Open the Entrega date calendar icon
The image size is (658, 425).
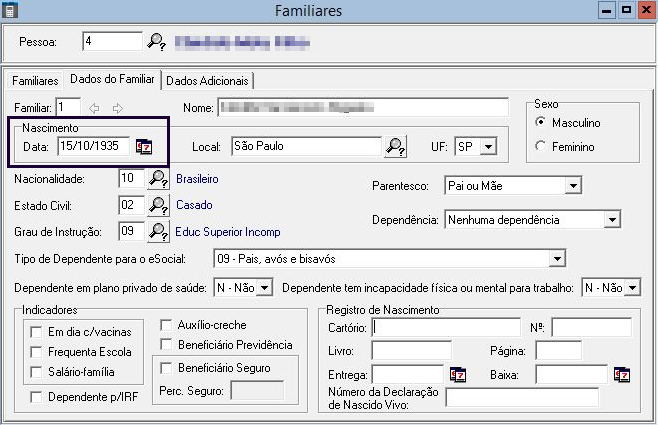458,375
